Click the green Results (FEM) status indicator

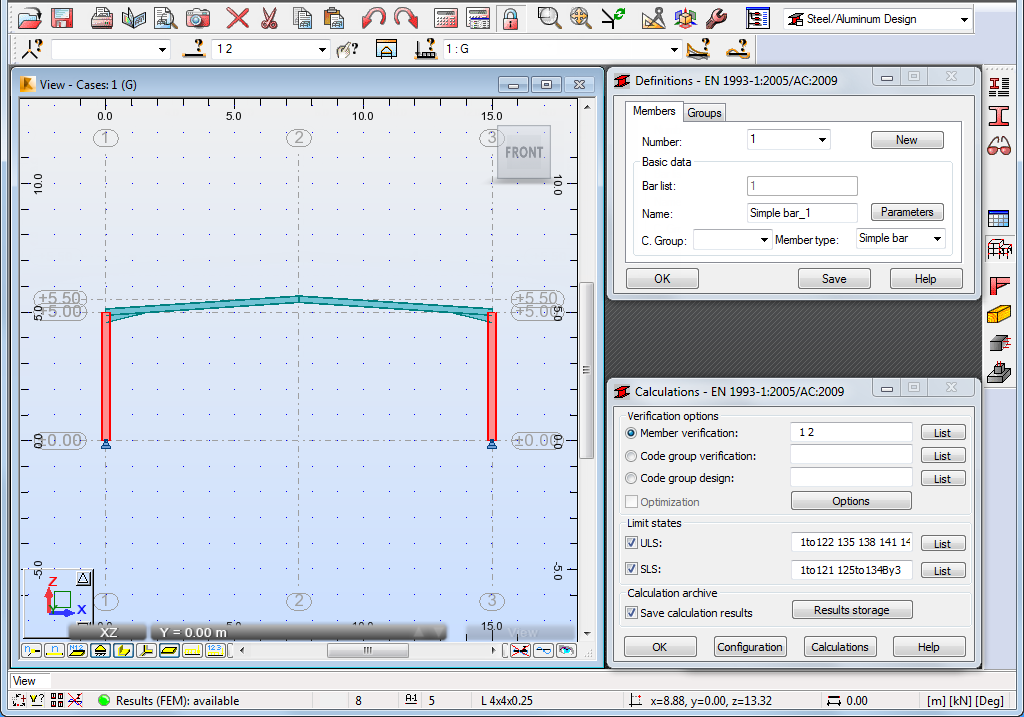tap(103, 701)
